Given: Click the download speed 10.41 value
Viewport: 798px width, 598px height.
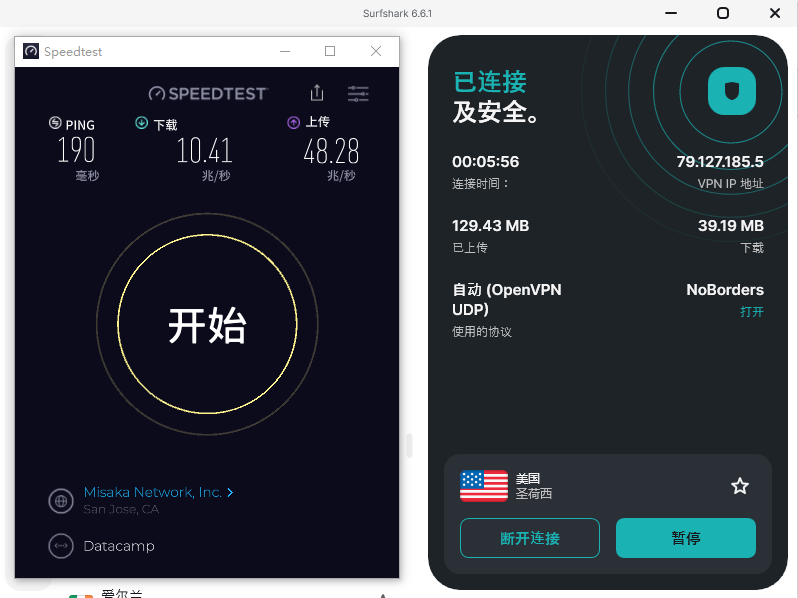Looking at the screenshot, I should tap(205, 151).
